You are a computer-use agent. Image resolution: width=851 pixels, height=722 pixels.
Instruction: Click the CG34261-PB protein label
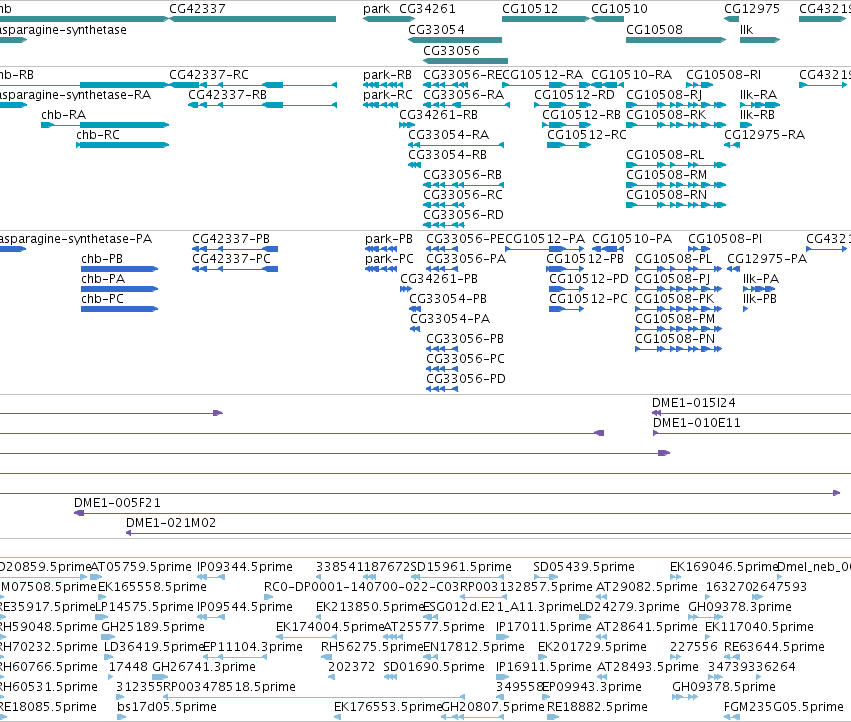tap(439, 279)
